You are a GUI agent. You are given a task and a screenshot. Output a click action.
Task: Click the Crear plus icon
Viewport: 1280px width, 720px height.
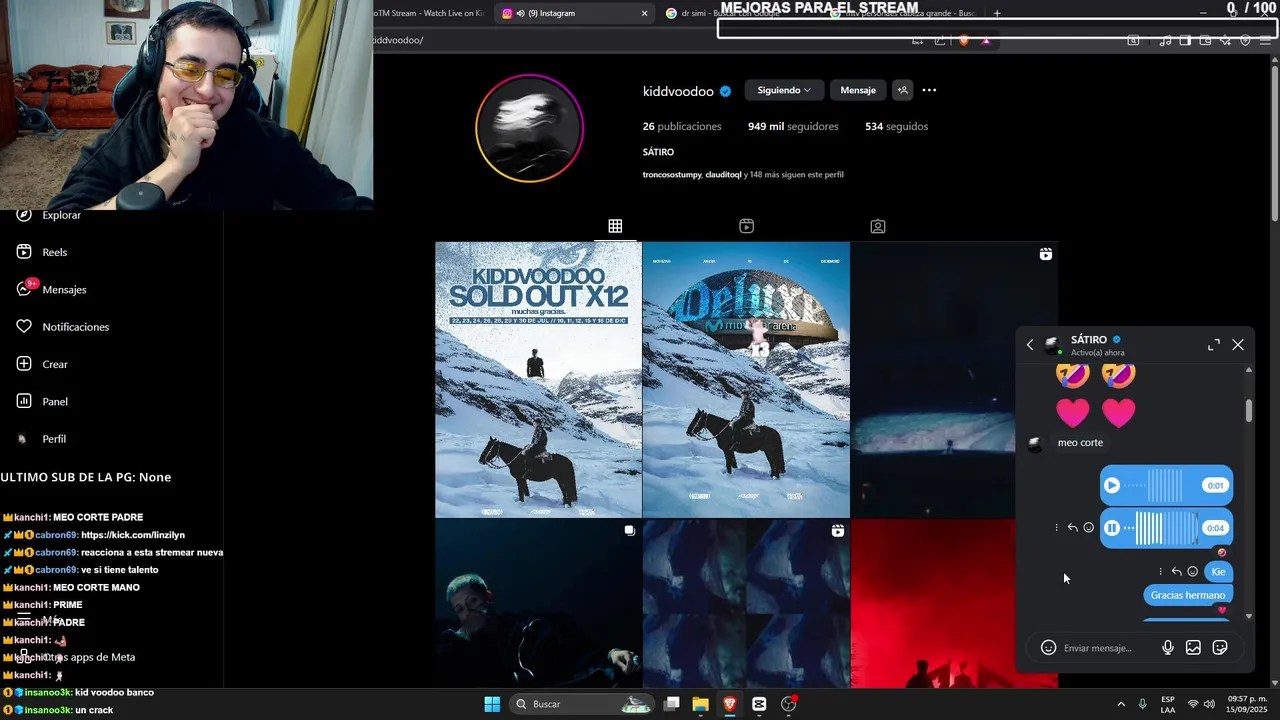coord(24,364)
